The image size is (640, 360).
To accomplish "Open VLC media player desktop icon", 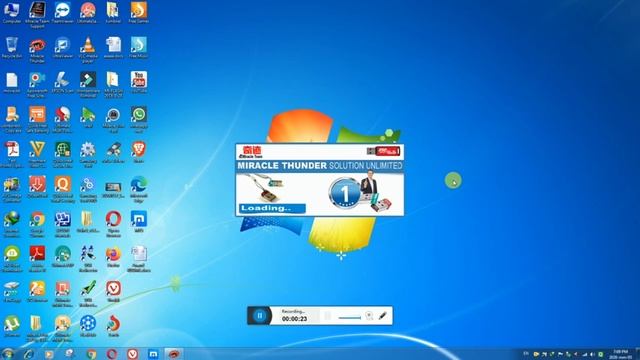I will coord(88,50).
